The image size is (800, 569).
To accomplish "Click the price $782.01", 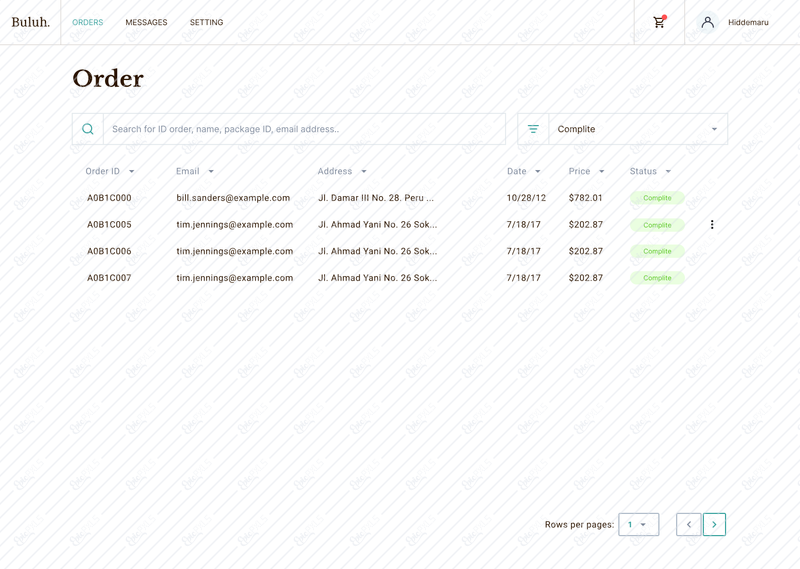I will (x=586, y=198).
